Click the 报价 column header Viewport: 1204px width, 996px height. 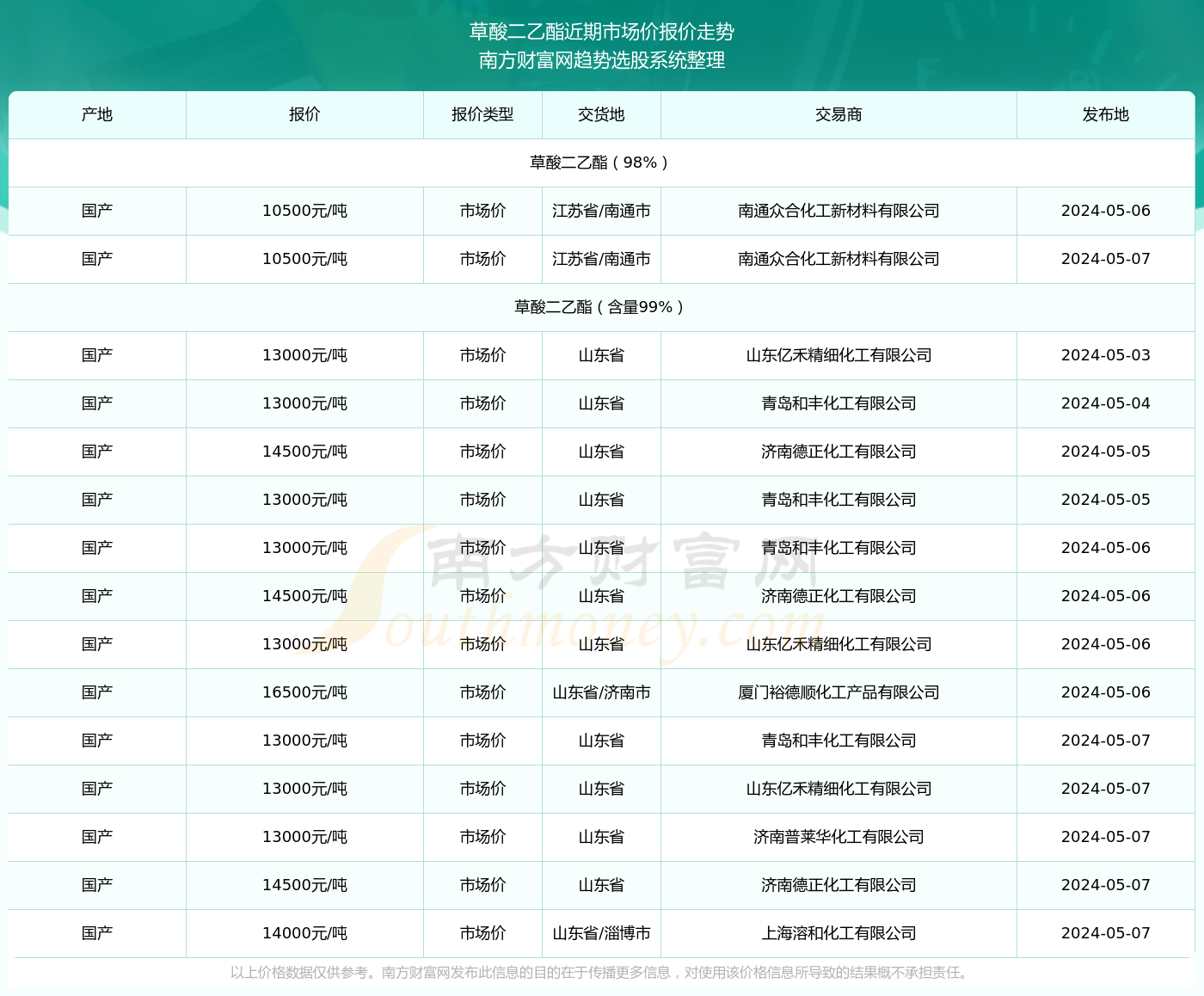[304, 114]
